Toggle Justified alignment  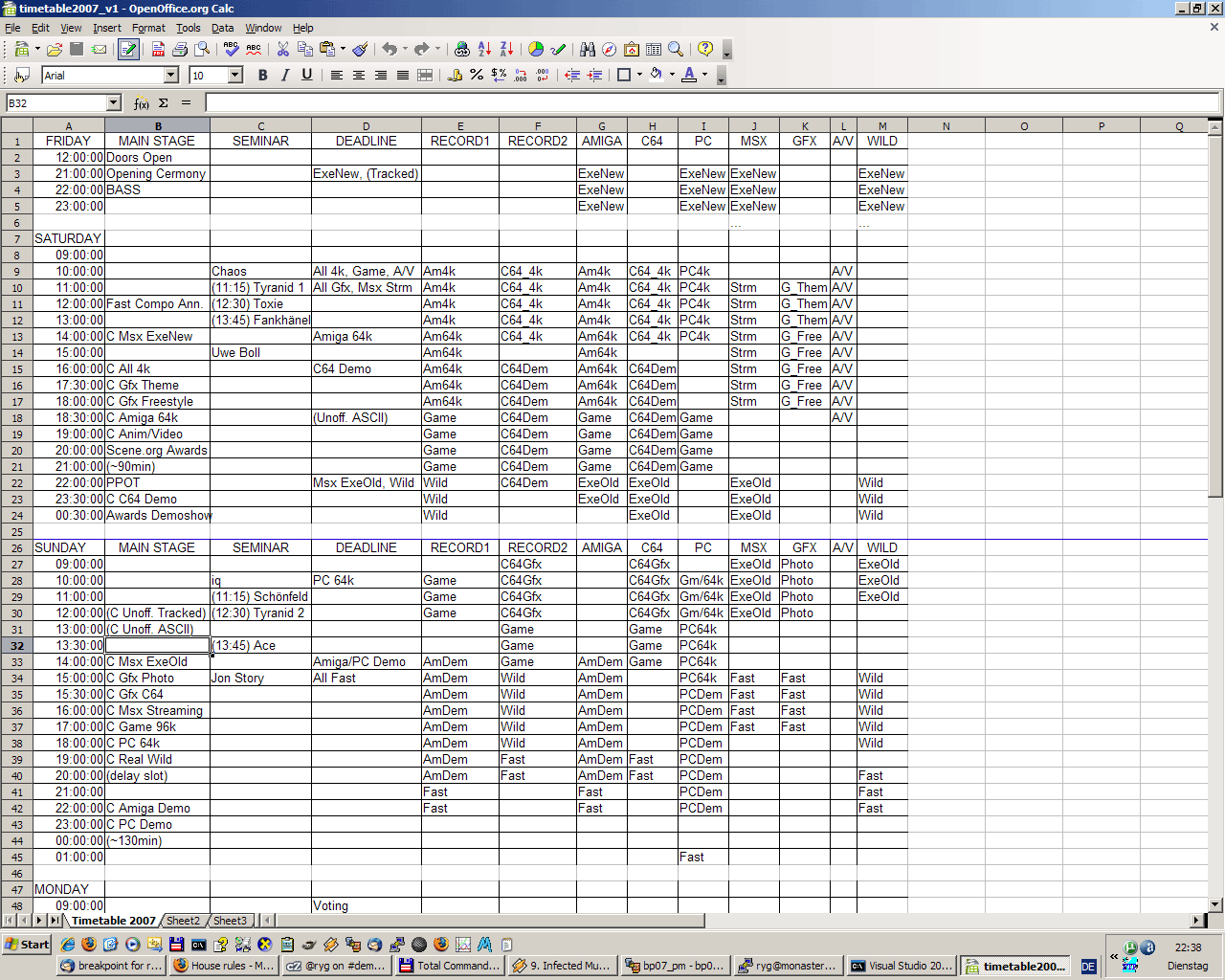coord(403,75)
